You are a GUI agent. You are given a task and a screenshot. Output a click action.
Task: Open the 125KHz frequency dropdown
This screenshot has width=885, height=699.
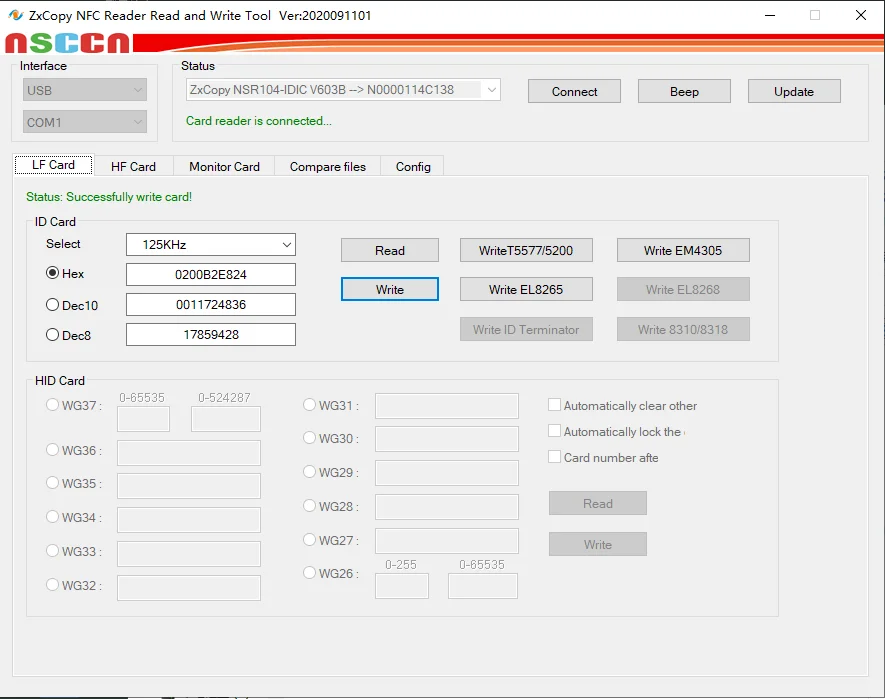coord(211,244)
